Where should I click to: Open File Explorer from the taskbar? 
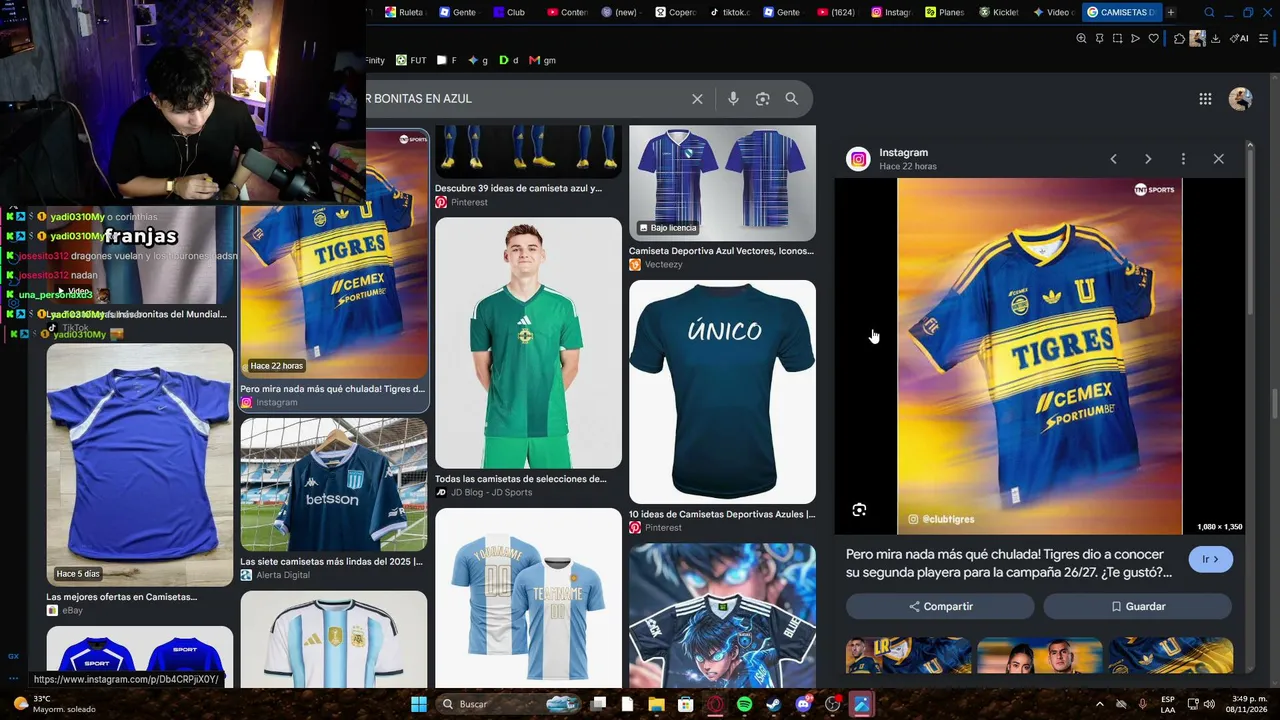(656, 704)
